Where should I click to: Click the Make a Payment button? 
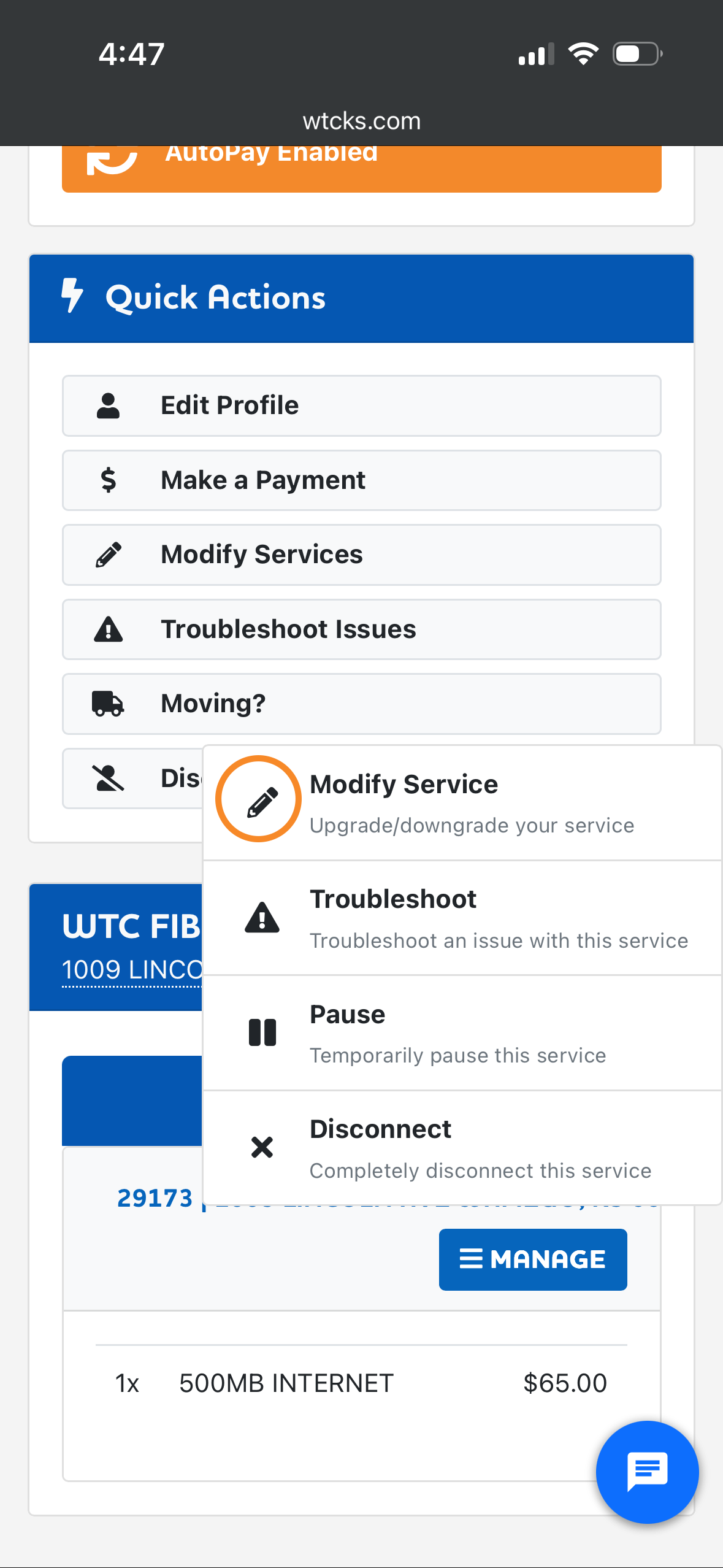pos(361,480)
